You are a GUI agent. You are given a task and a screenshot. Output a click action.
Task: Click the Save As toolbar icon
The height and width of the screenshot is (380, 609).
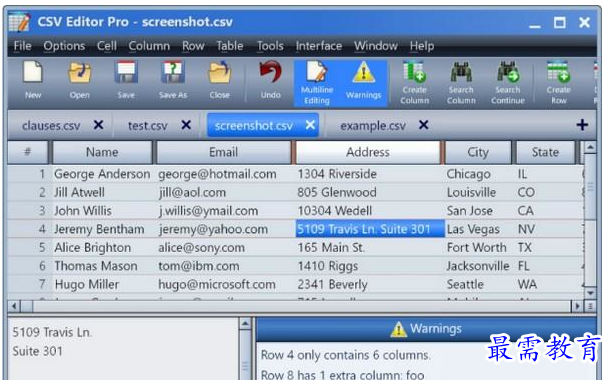pos(172,80)
